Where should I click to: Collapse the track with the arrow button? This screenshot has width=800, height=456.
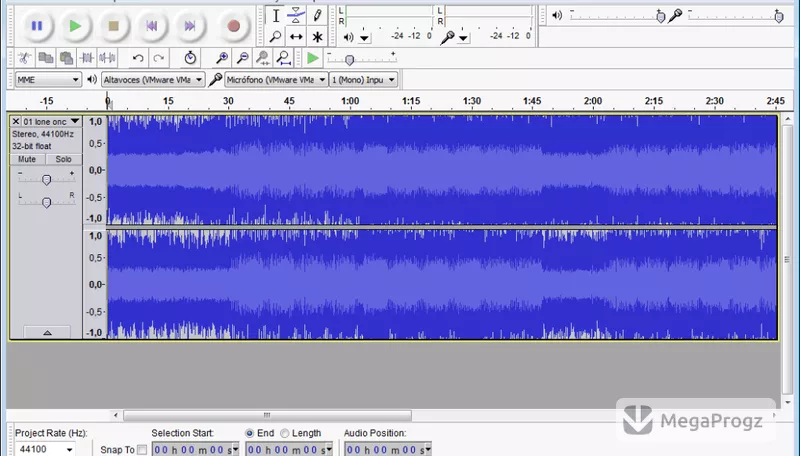pos(47,333)
